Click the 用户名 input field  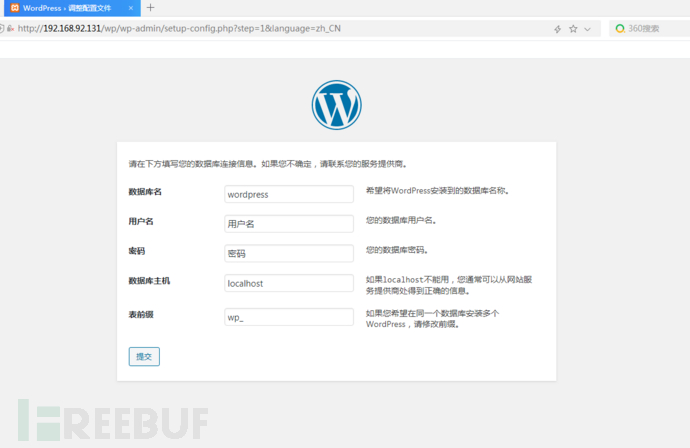click(289, 224)
